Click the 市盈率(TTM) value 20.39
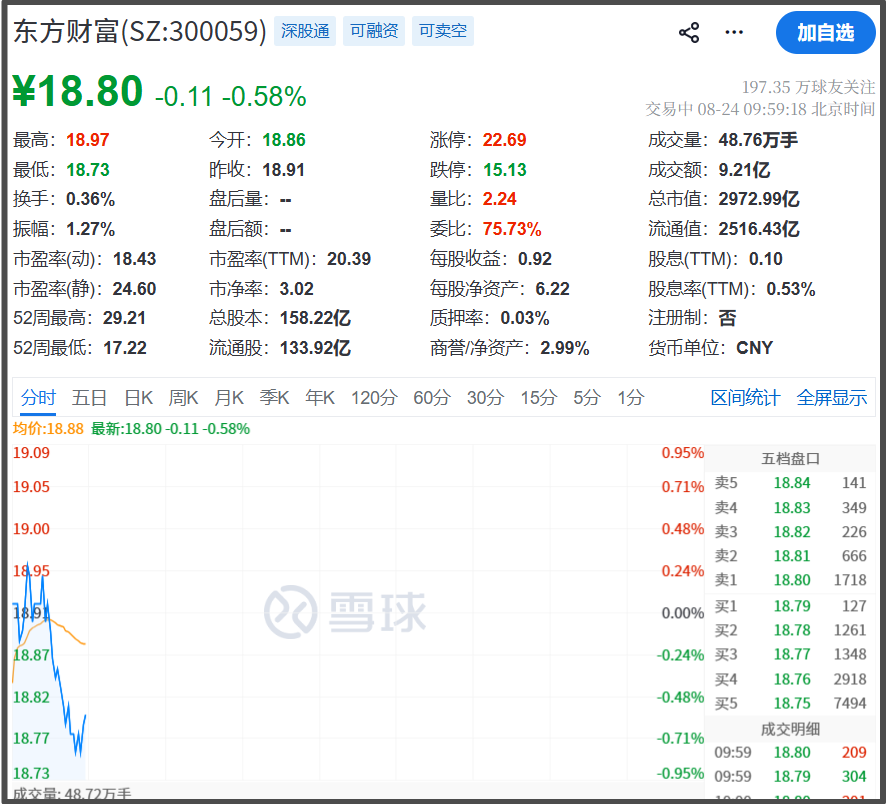 [349, 259]
